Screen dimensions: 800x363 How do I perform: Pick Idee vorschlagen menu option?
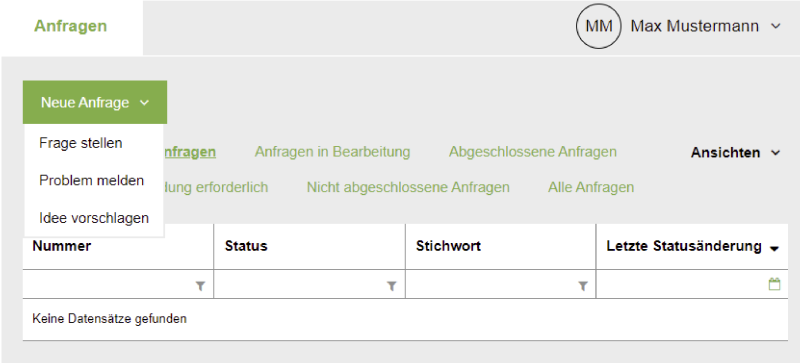coord(94,218)
